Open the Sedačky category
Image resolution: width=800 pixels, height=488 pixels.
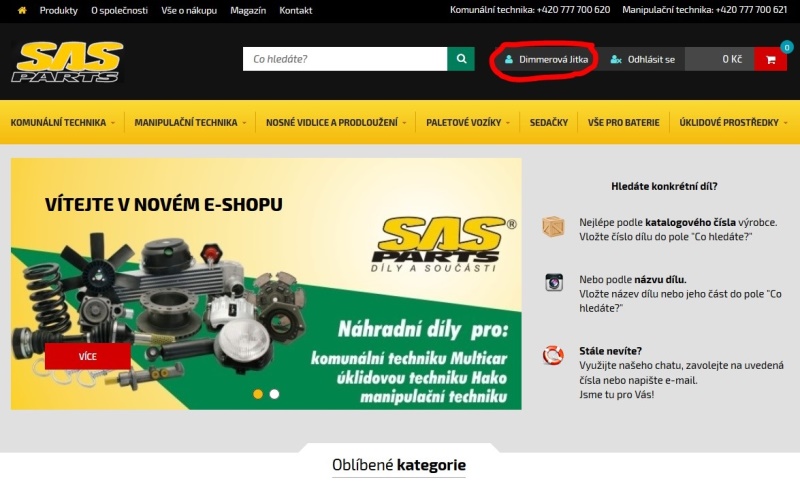point(548,123)
